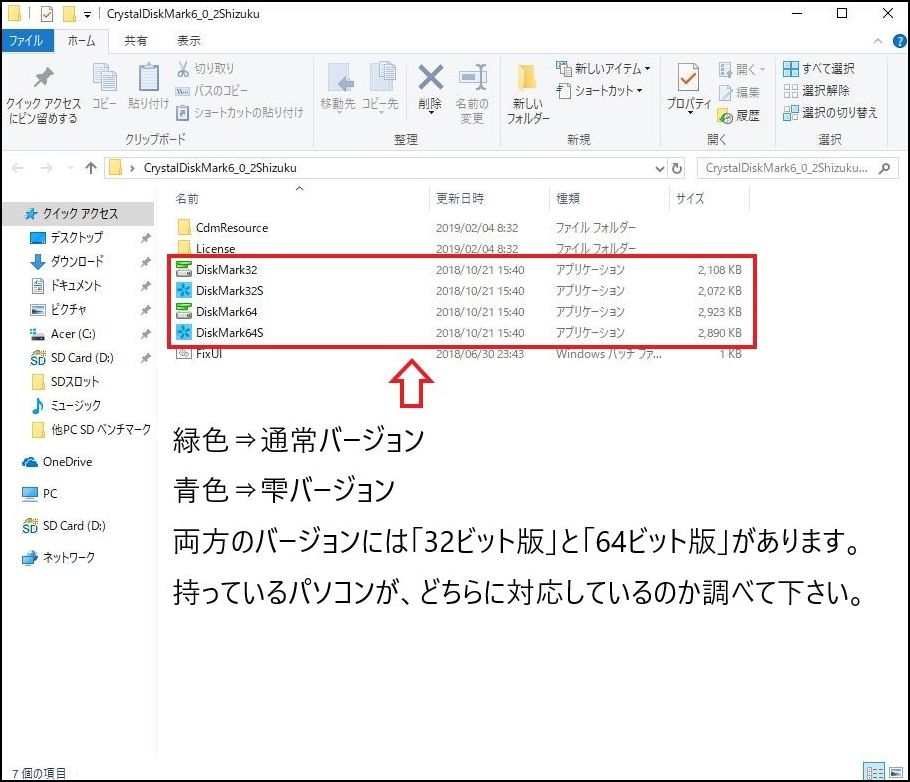Select the FixUI batch file
Viewport: 910px width, 782px height.
point(209,354)
